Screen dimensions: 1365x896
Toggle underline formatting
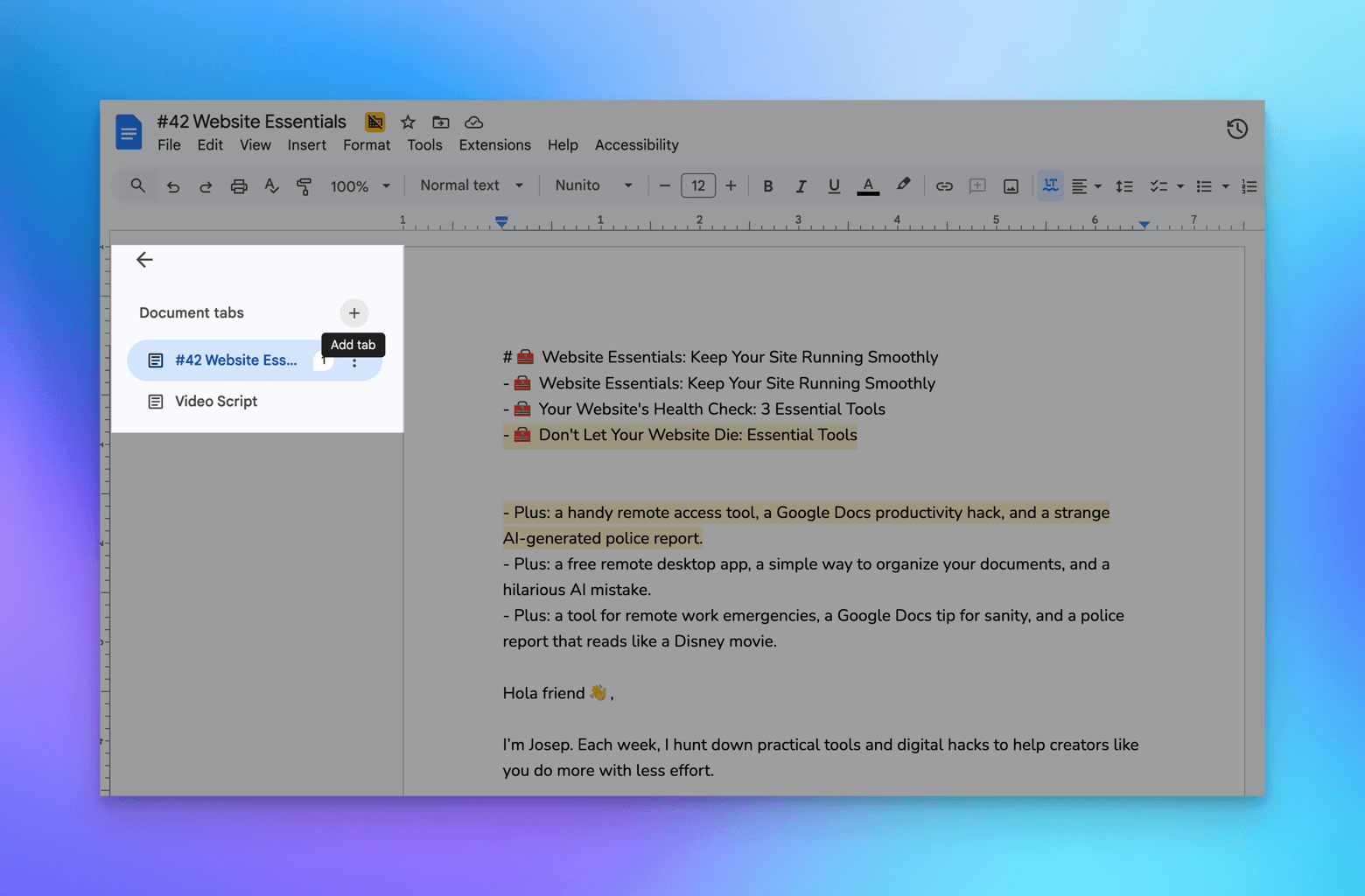[834, 185]
